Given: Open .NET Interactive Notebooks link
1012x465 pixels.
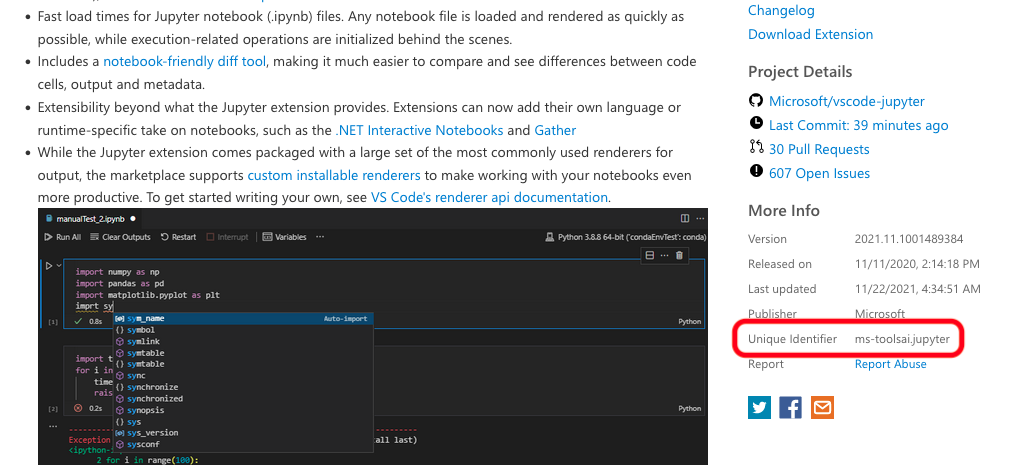Looking at the screenshot, I should 420,130.
